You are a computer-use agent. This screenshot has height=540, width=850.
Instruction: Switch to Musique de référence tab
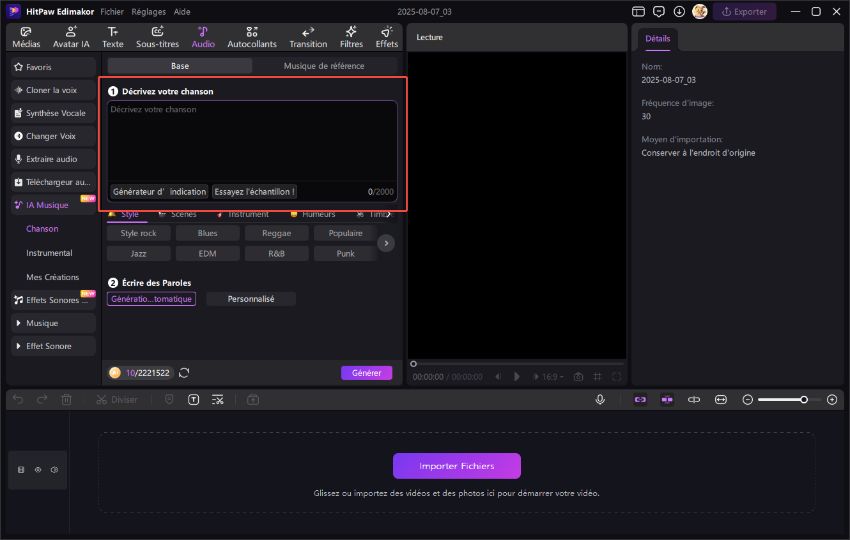tap(324, 66)
